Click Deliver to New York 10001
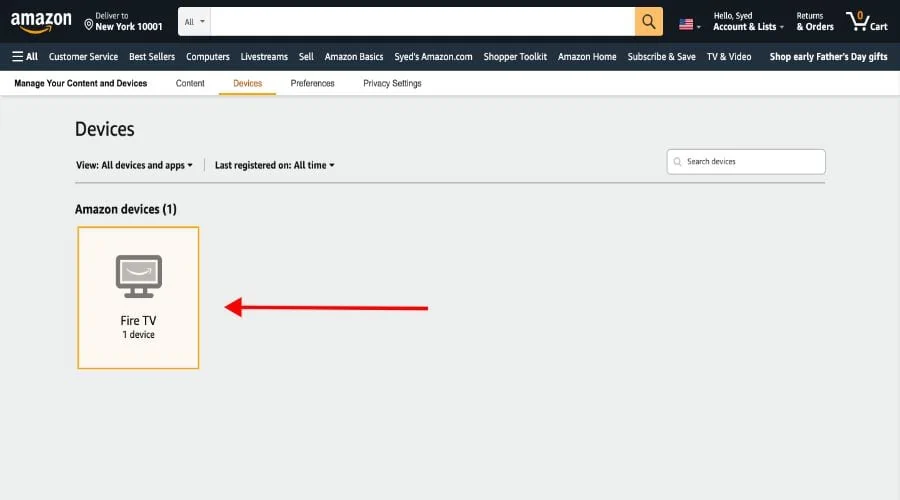 [x=123, y=21]
